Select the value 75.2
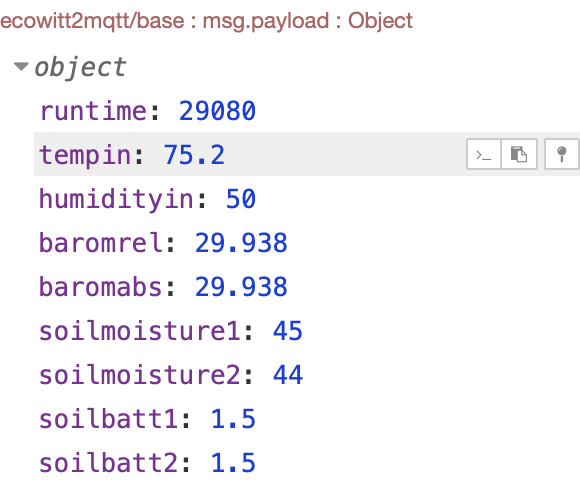 194,155
